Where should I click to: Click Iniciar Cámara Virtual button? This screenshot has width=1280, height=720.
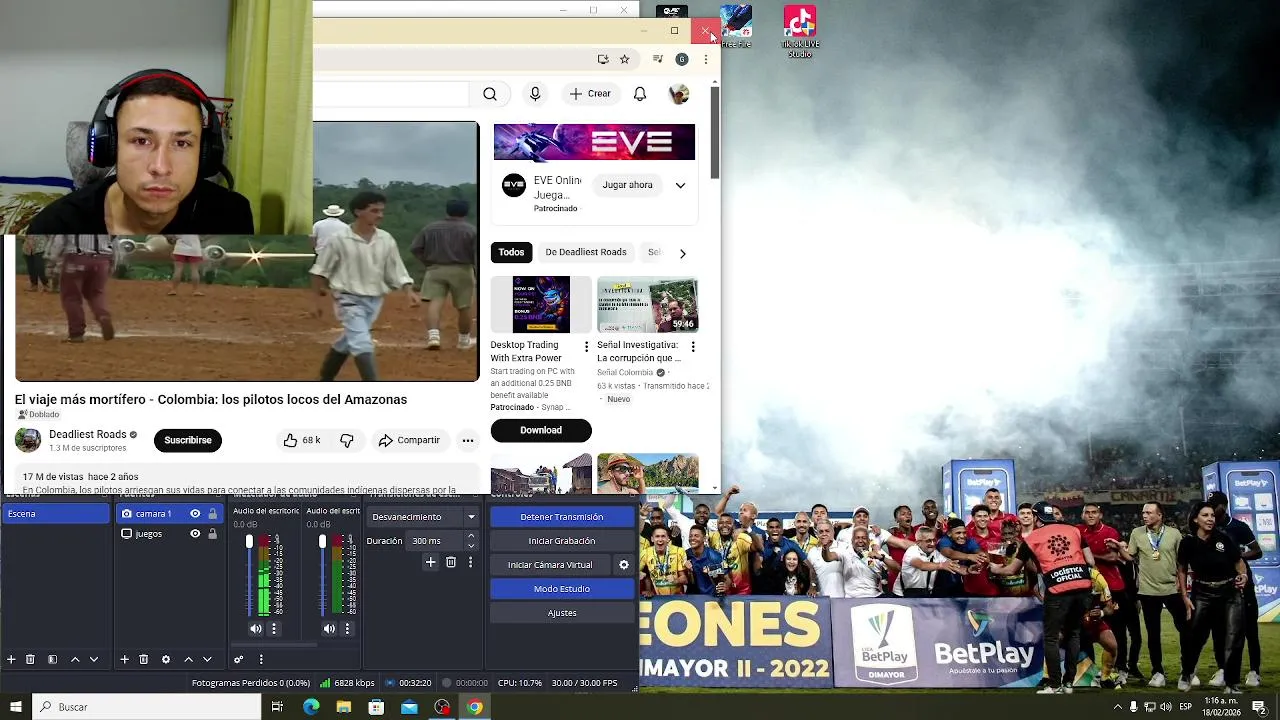[x=550, y=565]
